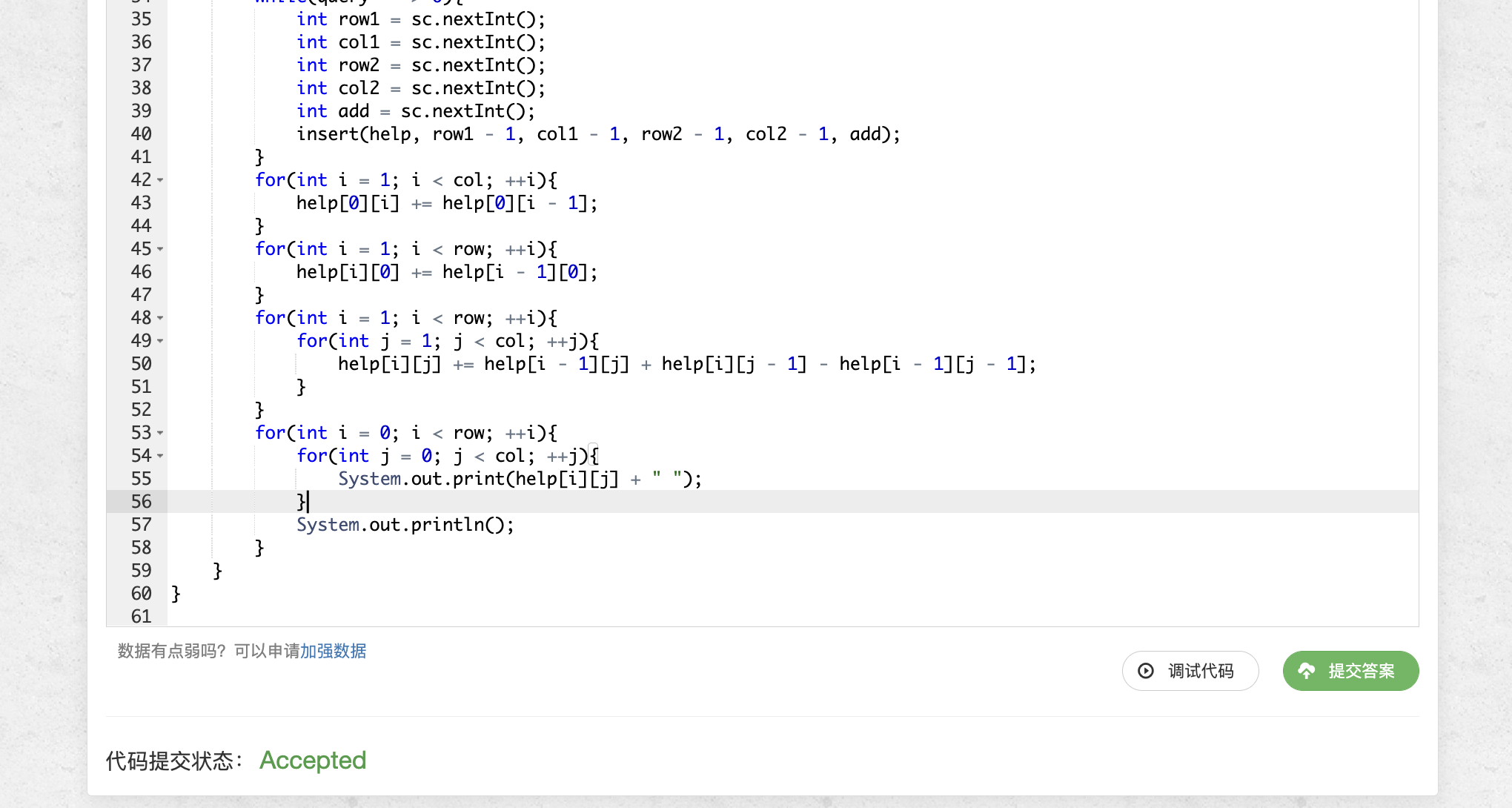The height and width of the screenshot is (808, 1512).
Task: Fold the print loop at line 54
Action: pyautogui.click(x=160, y=456)
